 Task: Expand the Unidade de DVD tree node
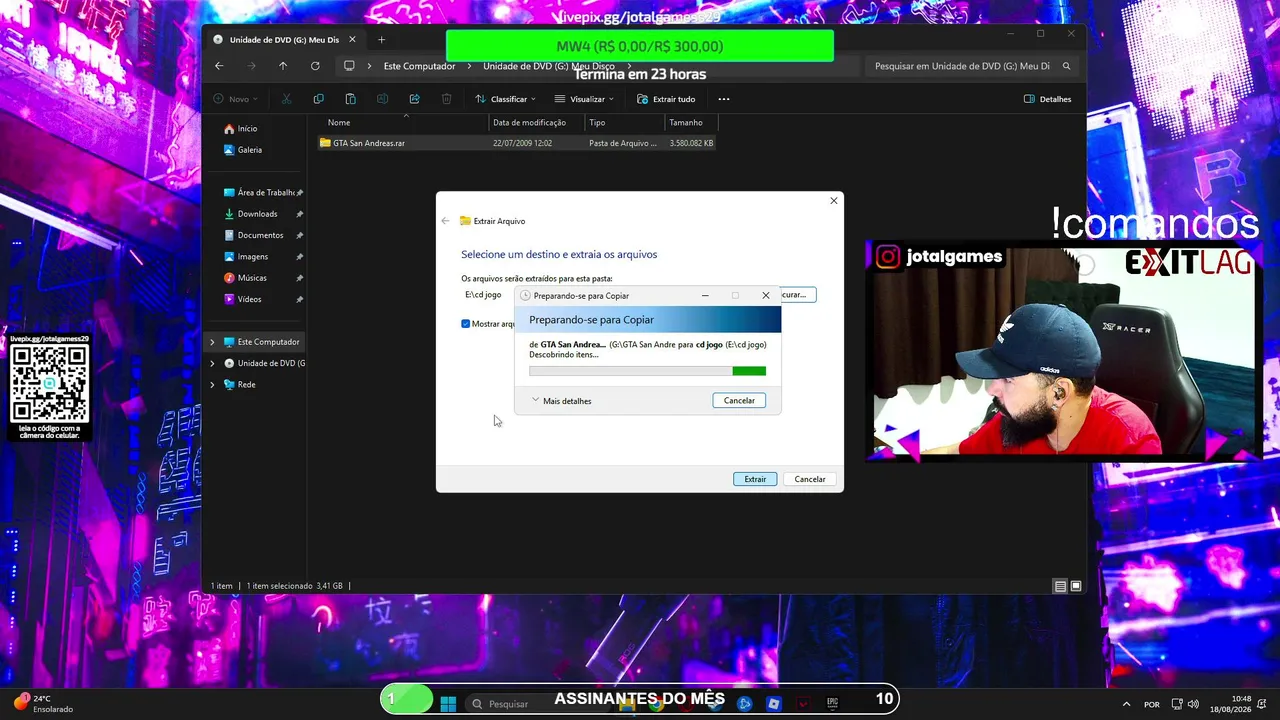point(212,363)
